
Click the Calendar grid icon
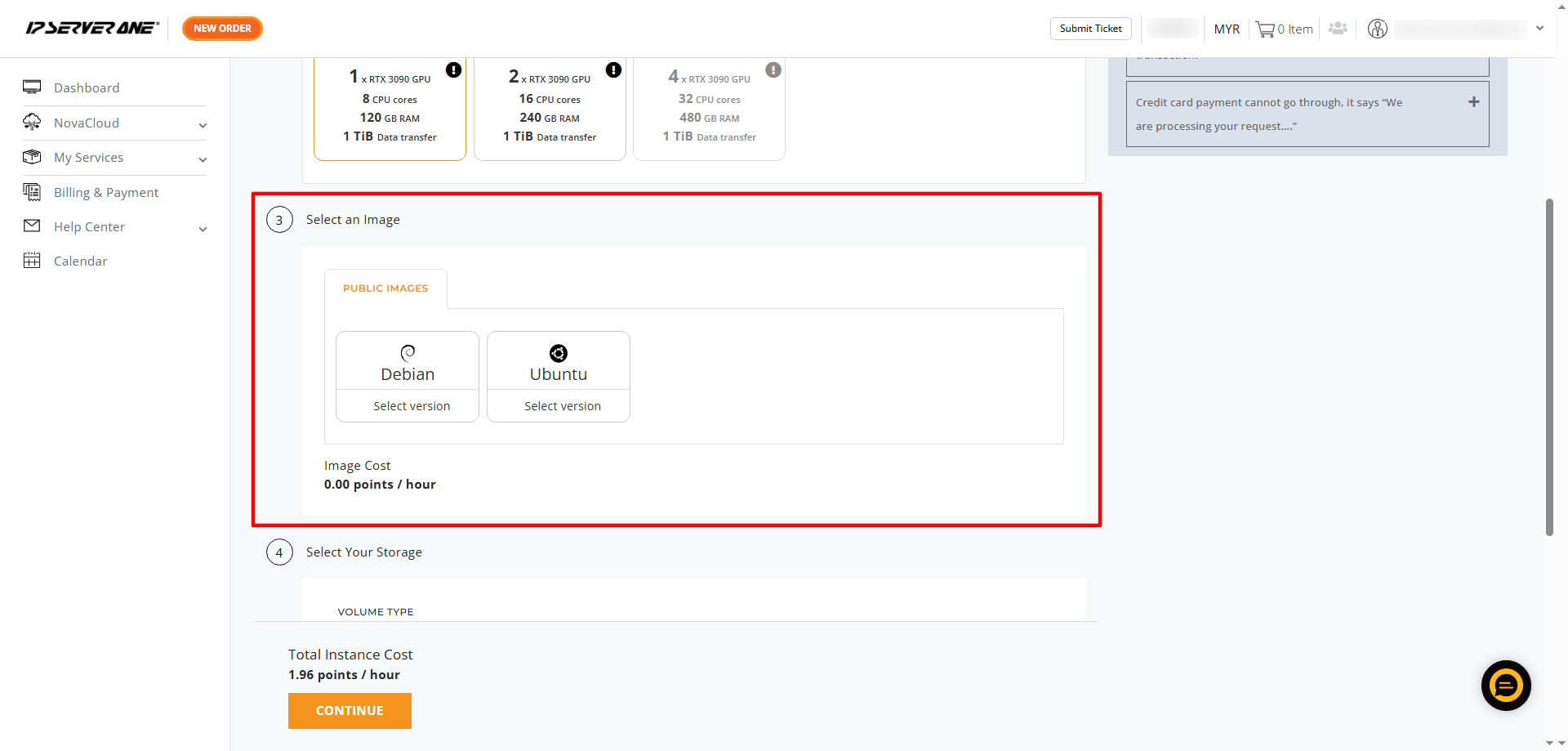(x=32, y=261)
